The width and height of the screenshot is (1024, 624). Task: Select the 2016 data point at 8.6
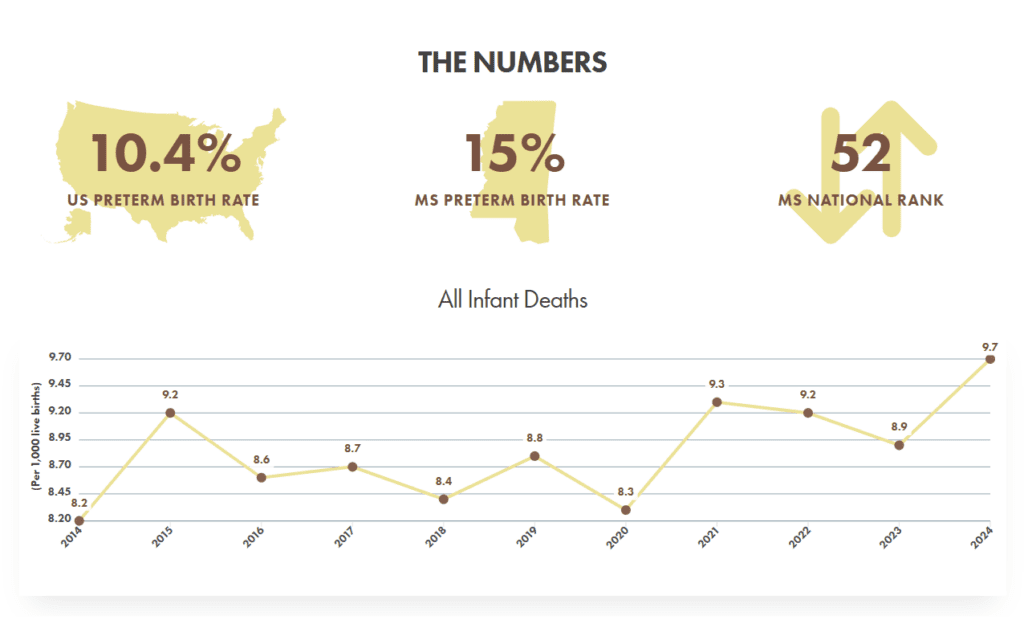pyautogui.click(x=261, y=477)
